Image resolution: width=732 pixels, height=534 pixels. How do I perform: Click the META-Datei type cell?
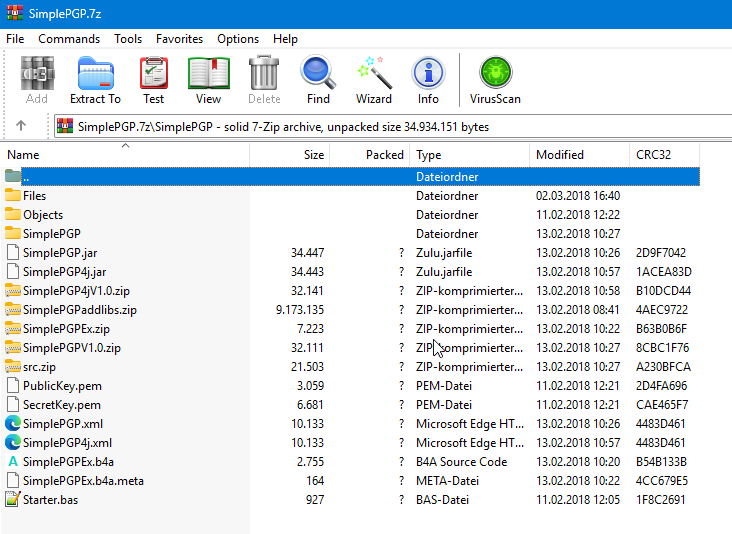447,481
